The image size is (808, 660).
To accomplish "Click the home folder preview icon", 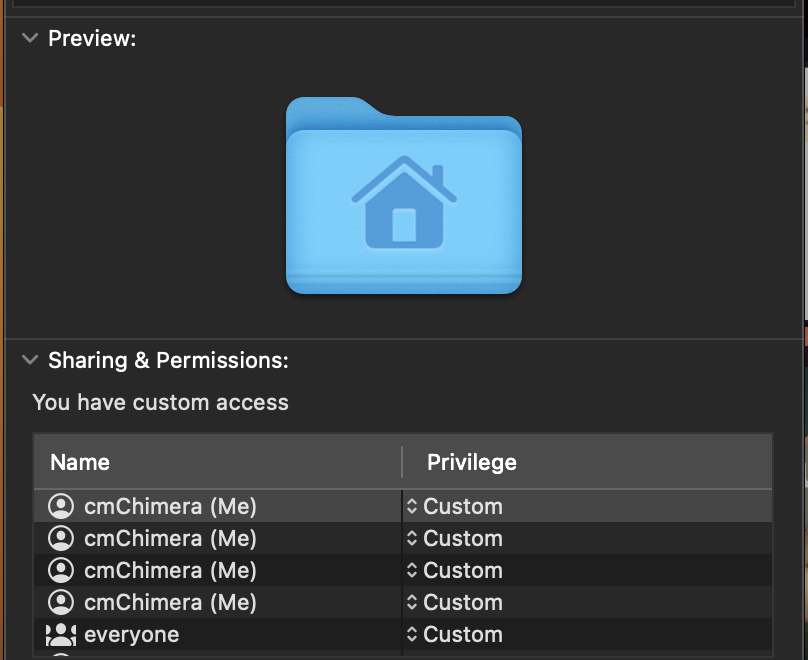I will 404,197.
